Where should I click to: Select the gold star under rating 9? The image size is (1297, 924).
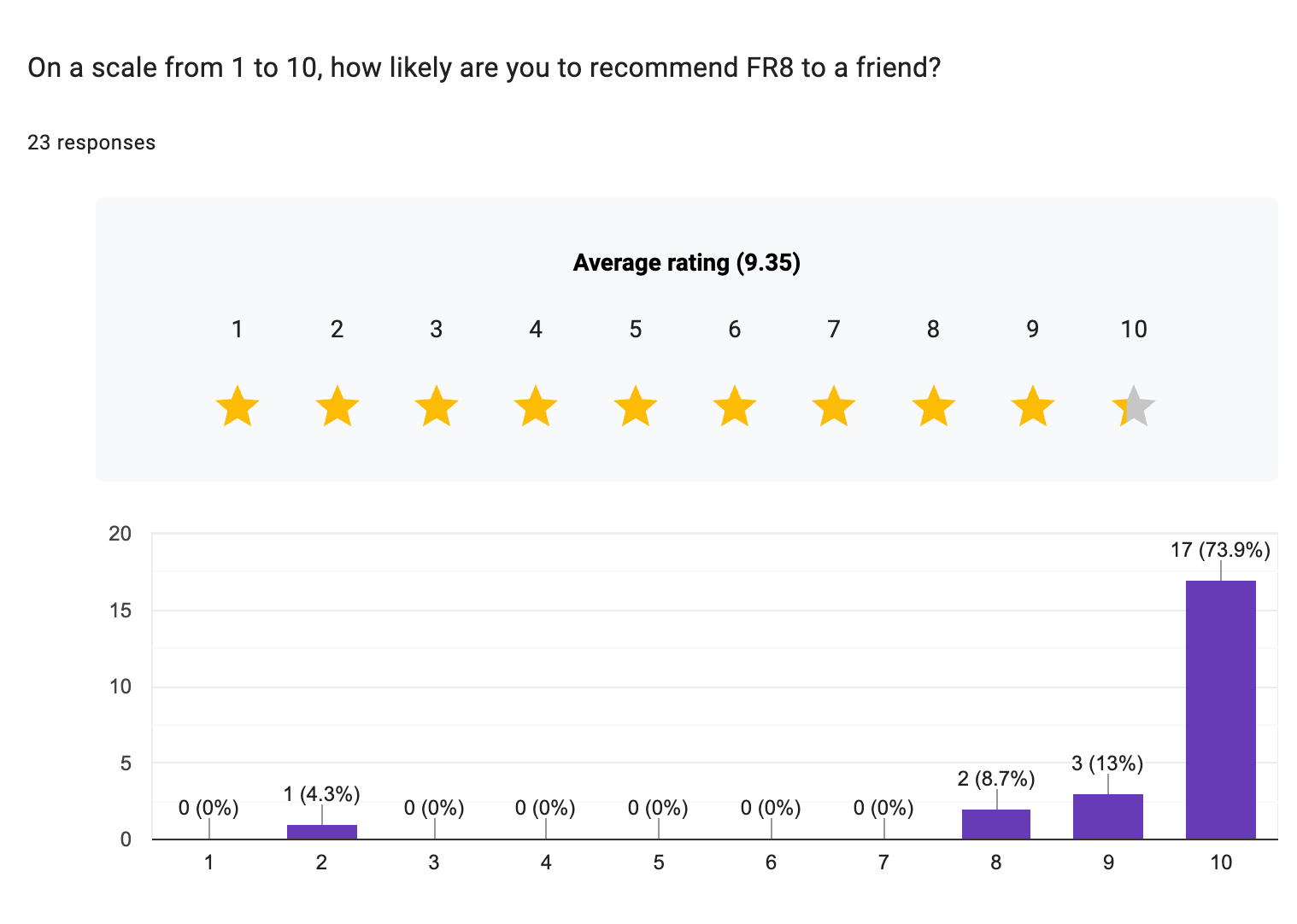[1033, 406]
